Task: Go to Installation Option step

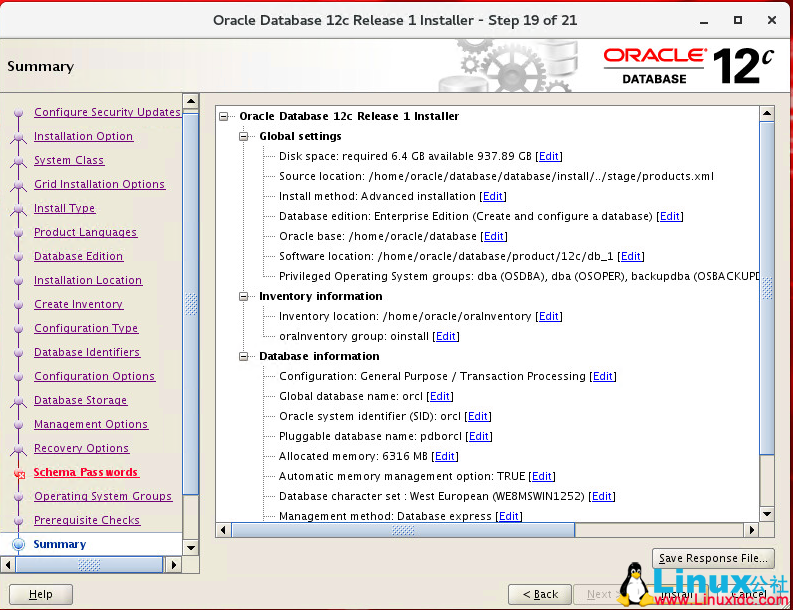Action: pyautogui.click(x=83, y=137)
